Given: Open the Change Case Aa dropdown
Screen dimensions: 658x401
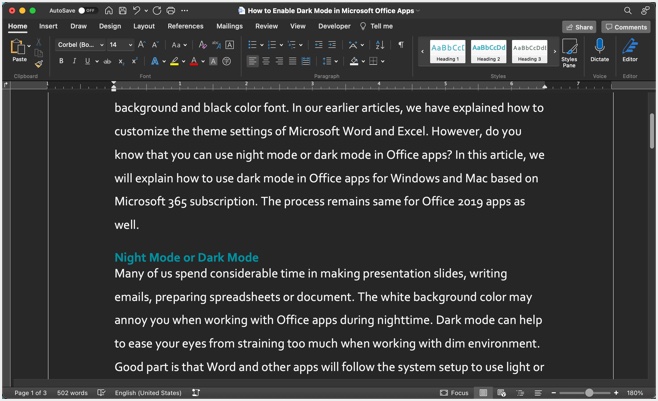Looking at the screenshot, I should [179, 45].
